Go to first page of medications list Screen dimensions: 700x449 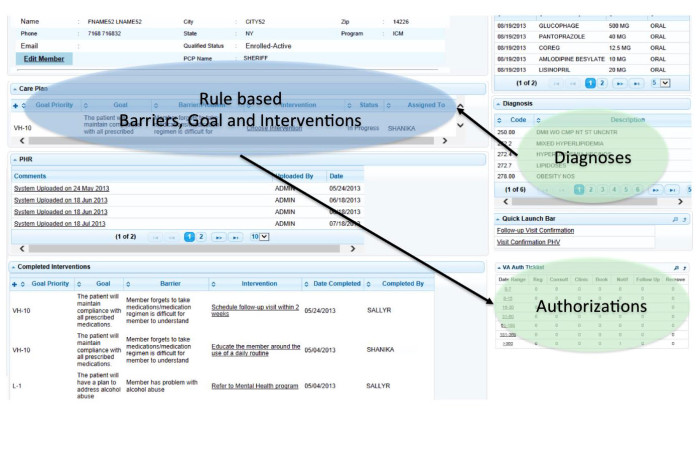tap(556, 83)
